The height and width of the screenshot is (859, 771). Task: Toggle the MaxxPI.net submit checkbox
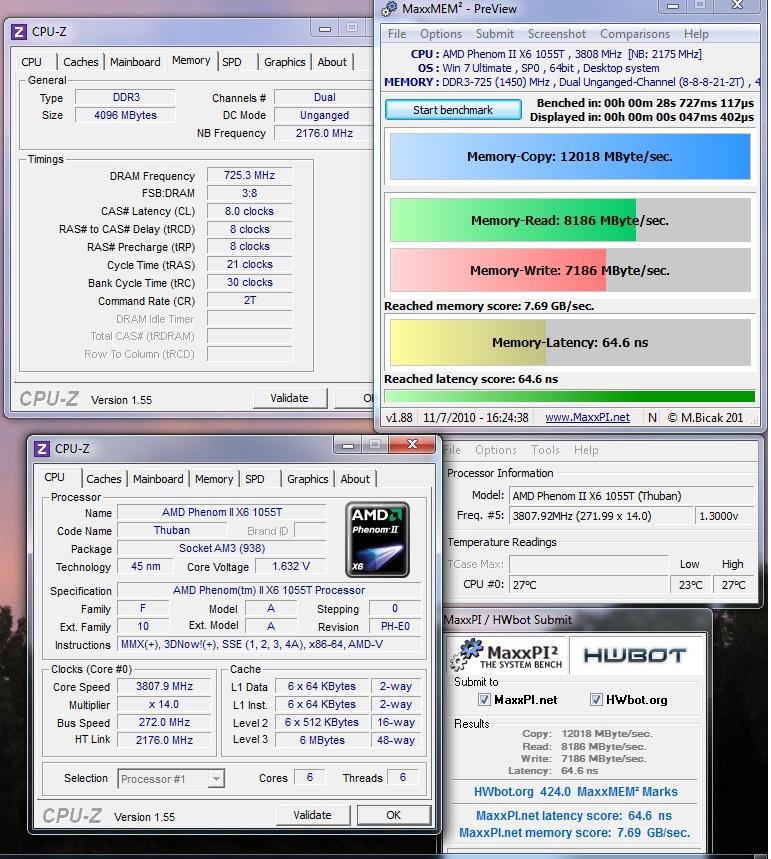click(484, 700)
